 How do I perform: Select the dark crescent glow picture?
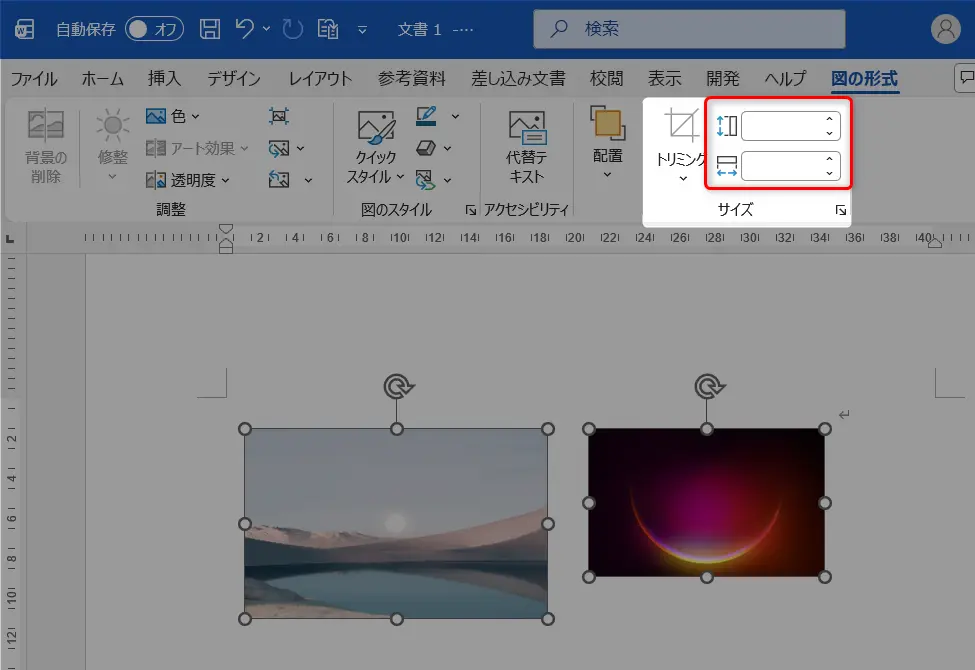[x=706, y=502]
